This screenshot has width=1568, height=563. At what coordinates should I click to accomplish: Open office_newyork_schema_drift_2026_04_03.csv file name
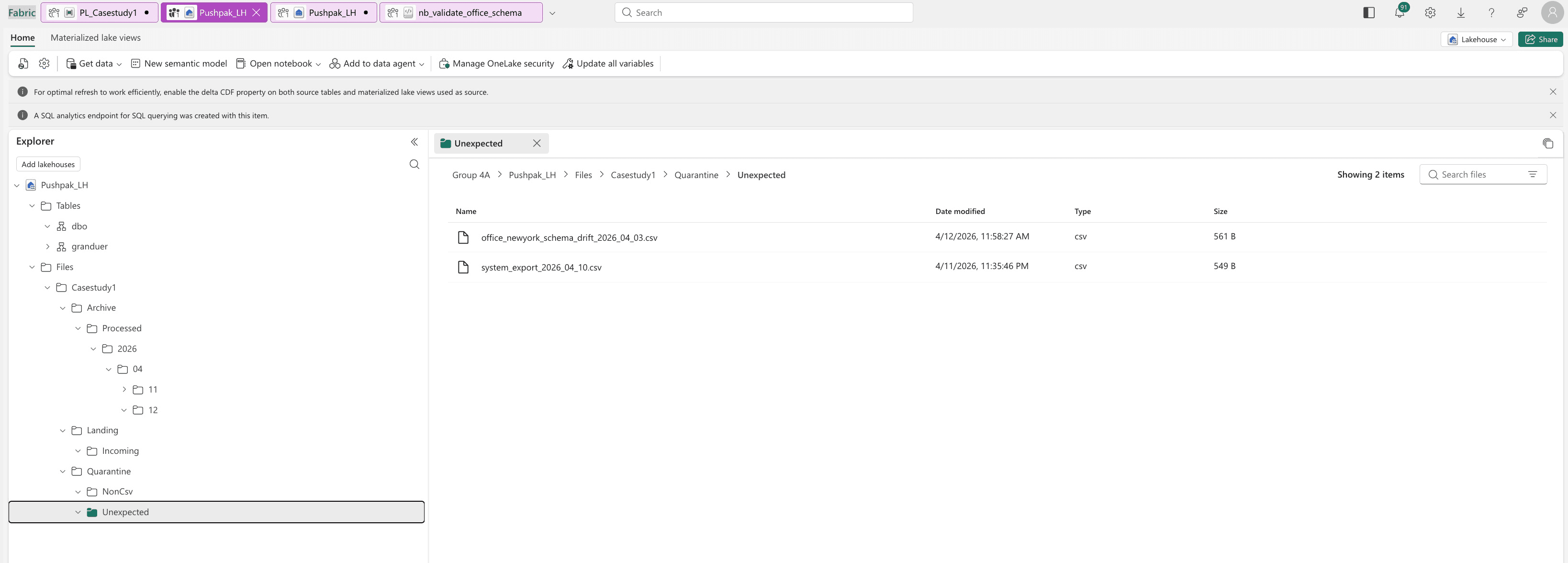click(x=569, y=238)
